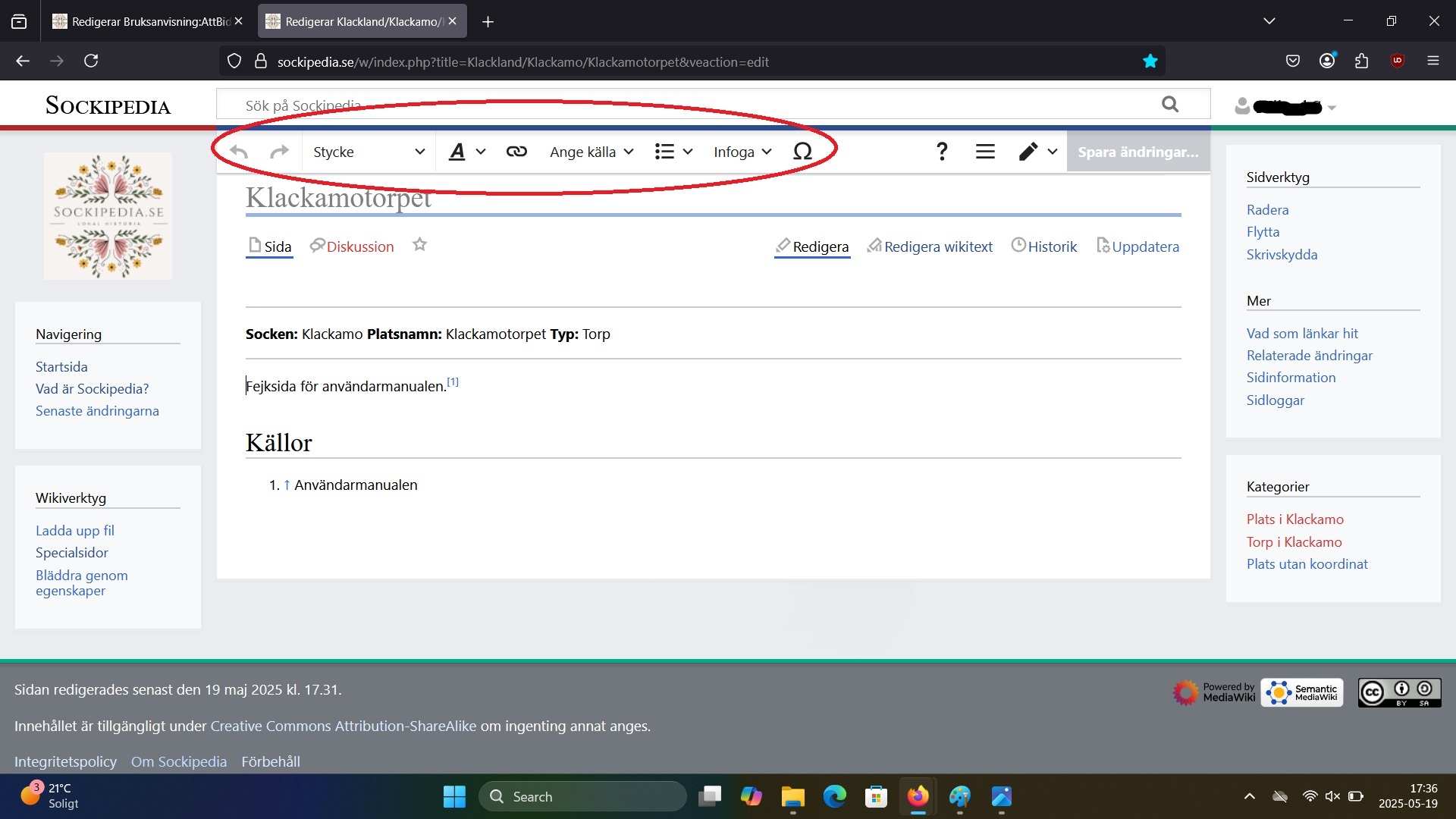This screenshot has height=819, width=1456.
Task: Open the Senaste ändringarna link
Action: (x=97, y=411)
